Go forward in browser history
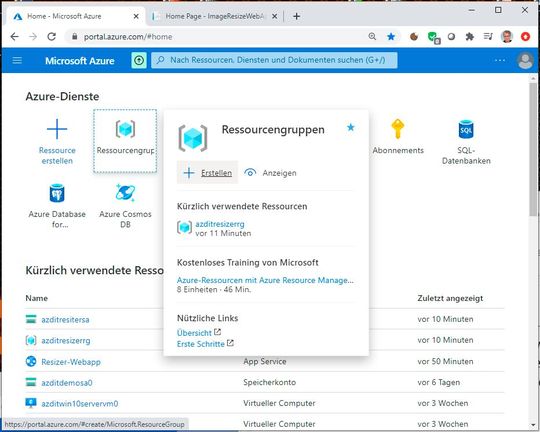The height and width of the screenshot is (432, 540). [33, 37]
